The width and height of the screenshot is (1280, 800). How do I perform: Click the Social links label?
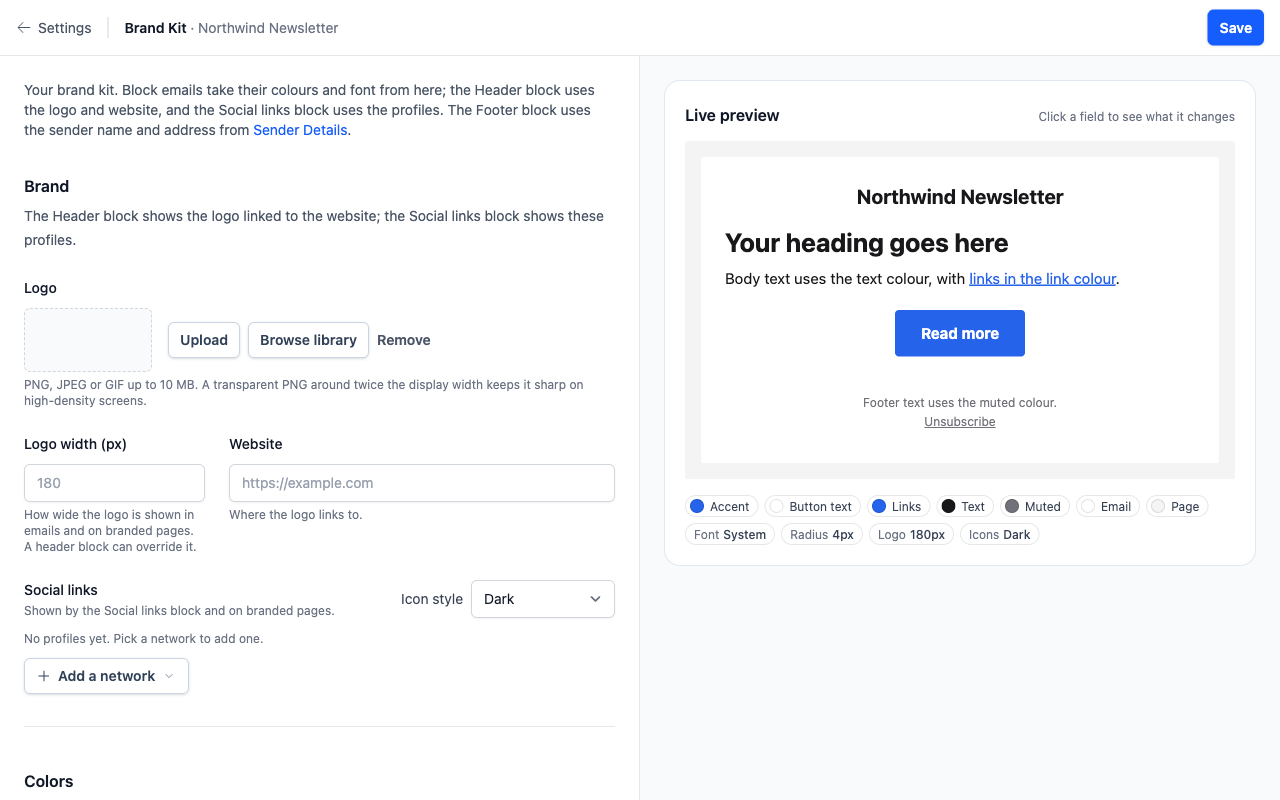click(61, 590)
